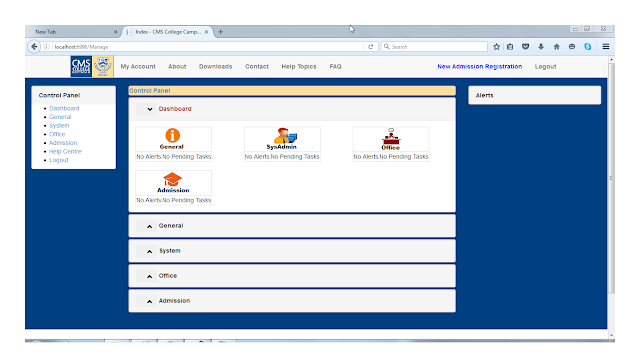Viewport: 640px width, 364px height.
Task: Click New Admission Registration link
Action: coord(480,67)
